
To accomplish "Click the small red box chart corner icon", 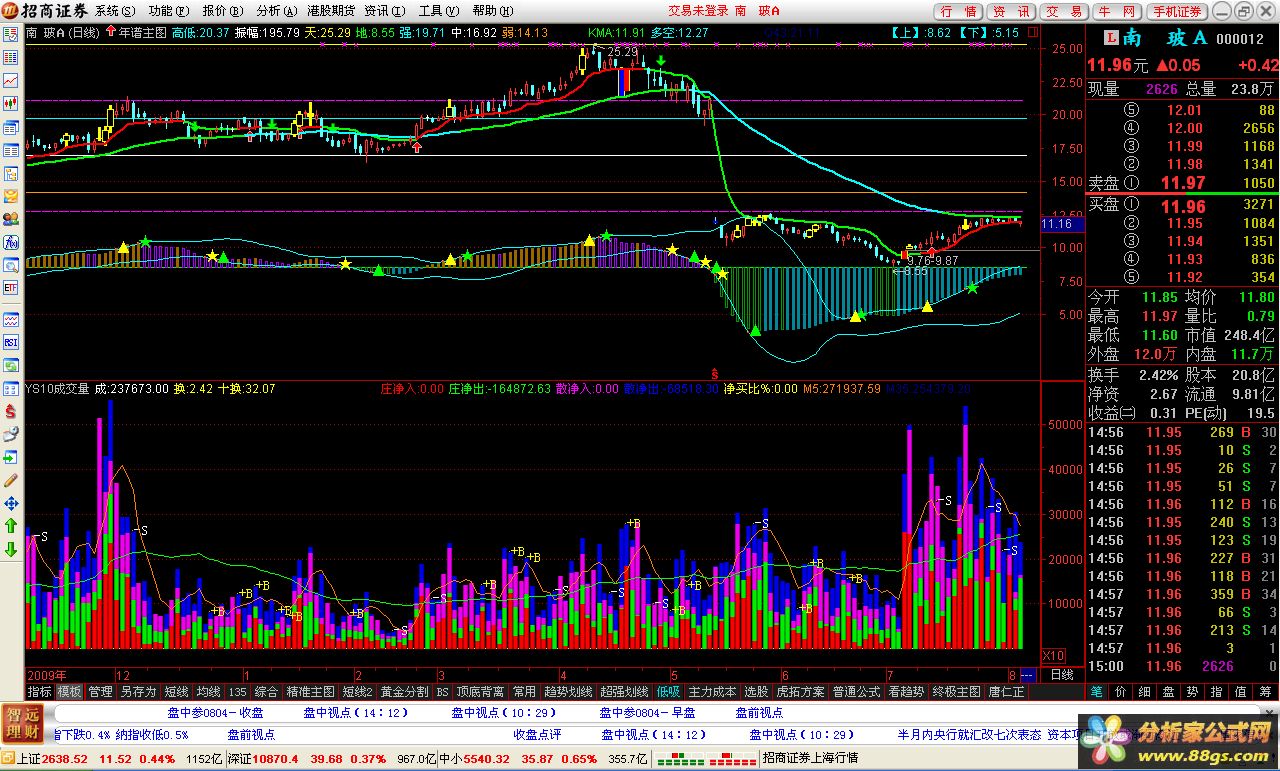I will [1033, 32].
